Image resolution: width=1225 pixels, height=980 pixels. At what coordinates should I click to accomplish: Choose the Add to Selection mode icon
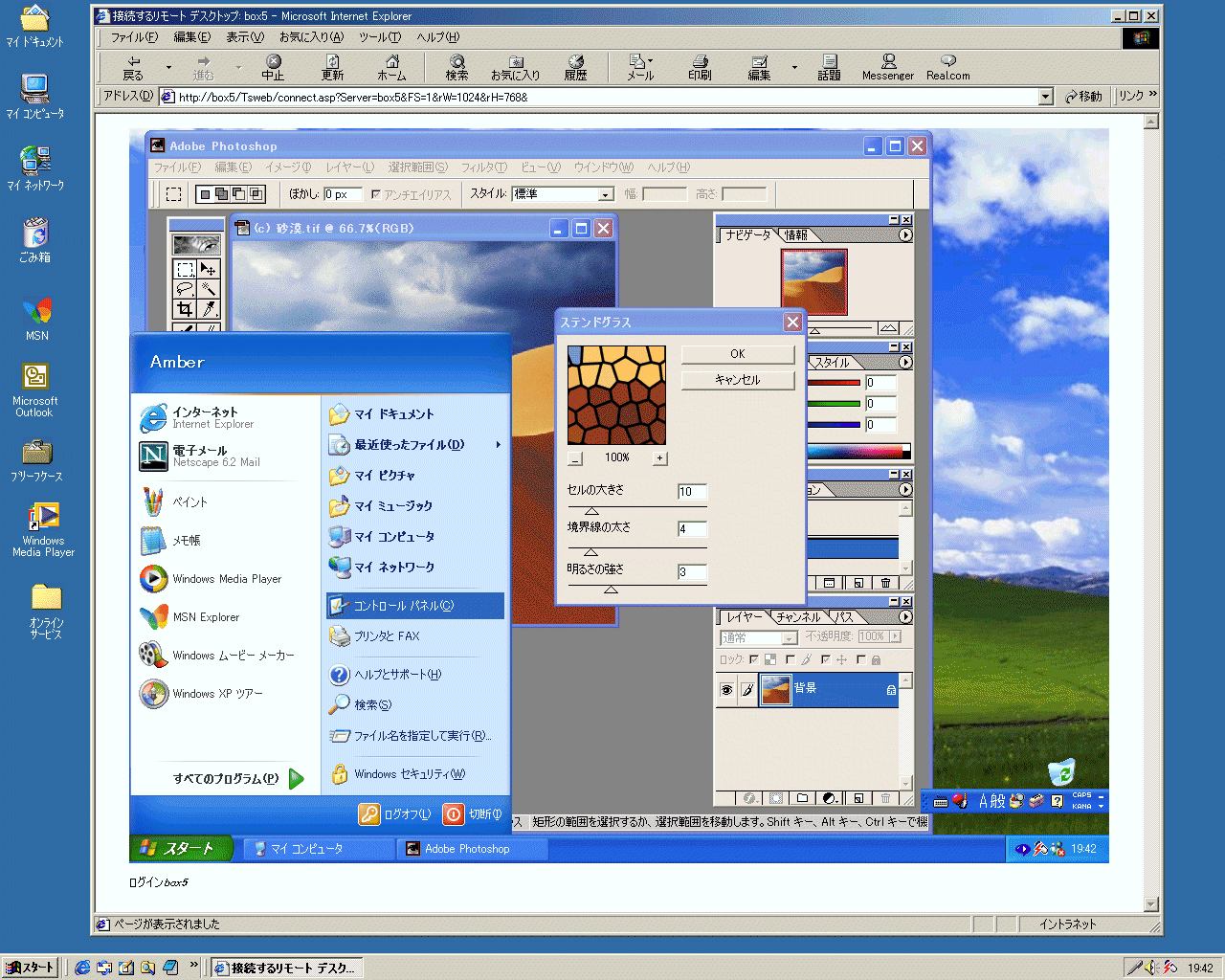pyautogui.click(x=222, y=193)
